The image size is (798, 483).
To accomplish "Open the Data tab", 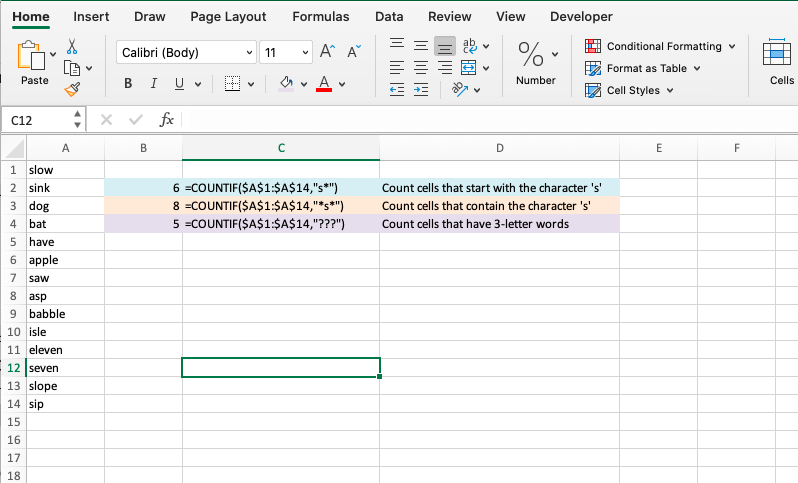I will pyautogui.click(x=389, y=17).
